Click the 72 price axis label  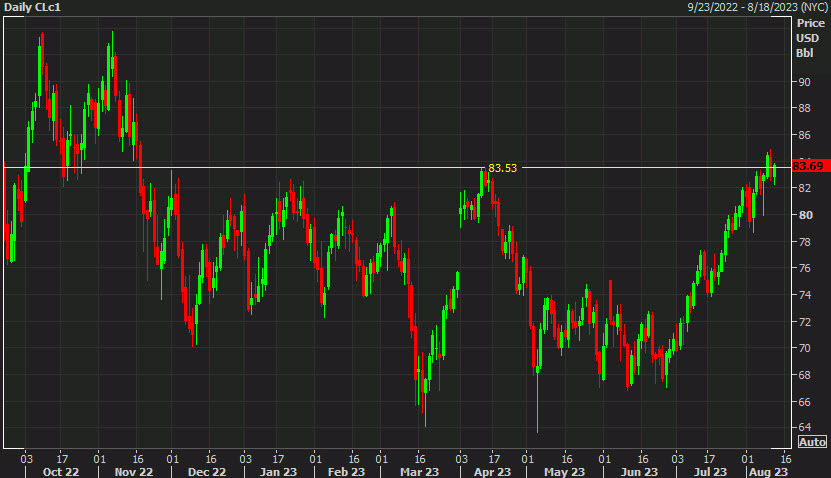[x=805, y=322]
